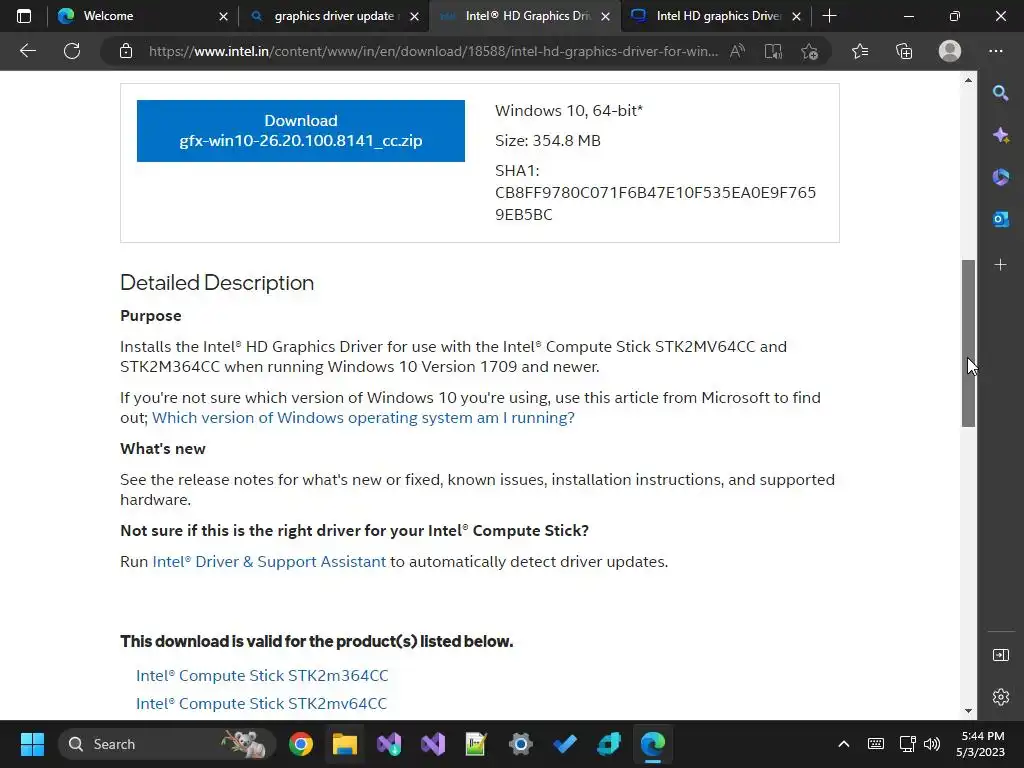Open sidebar settings gear
Viewport: 1024px width, 768px height.
point(1000,697)
